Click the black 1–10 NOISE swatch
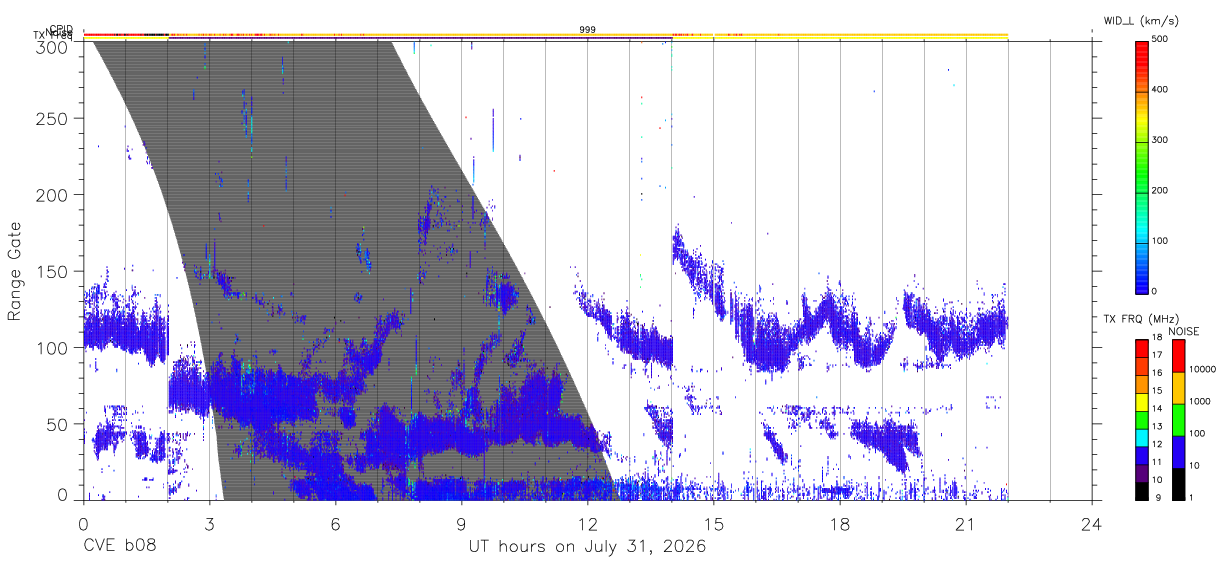The image size is (1228, 567). [1178, 484]
